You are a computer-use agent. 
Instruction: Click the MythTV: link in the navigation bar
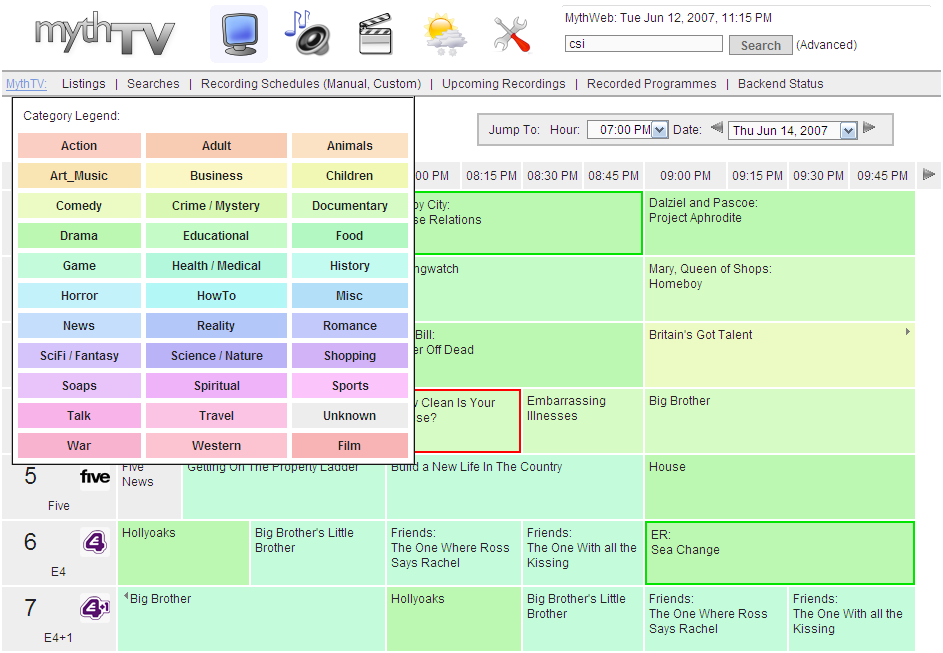pos(26,84)
